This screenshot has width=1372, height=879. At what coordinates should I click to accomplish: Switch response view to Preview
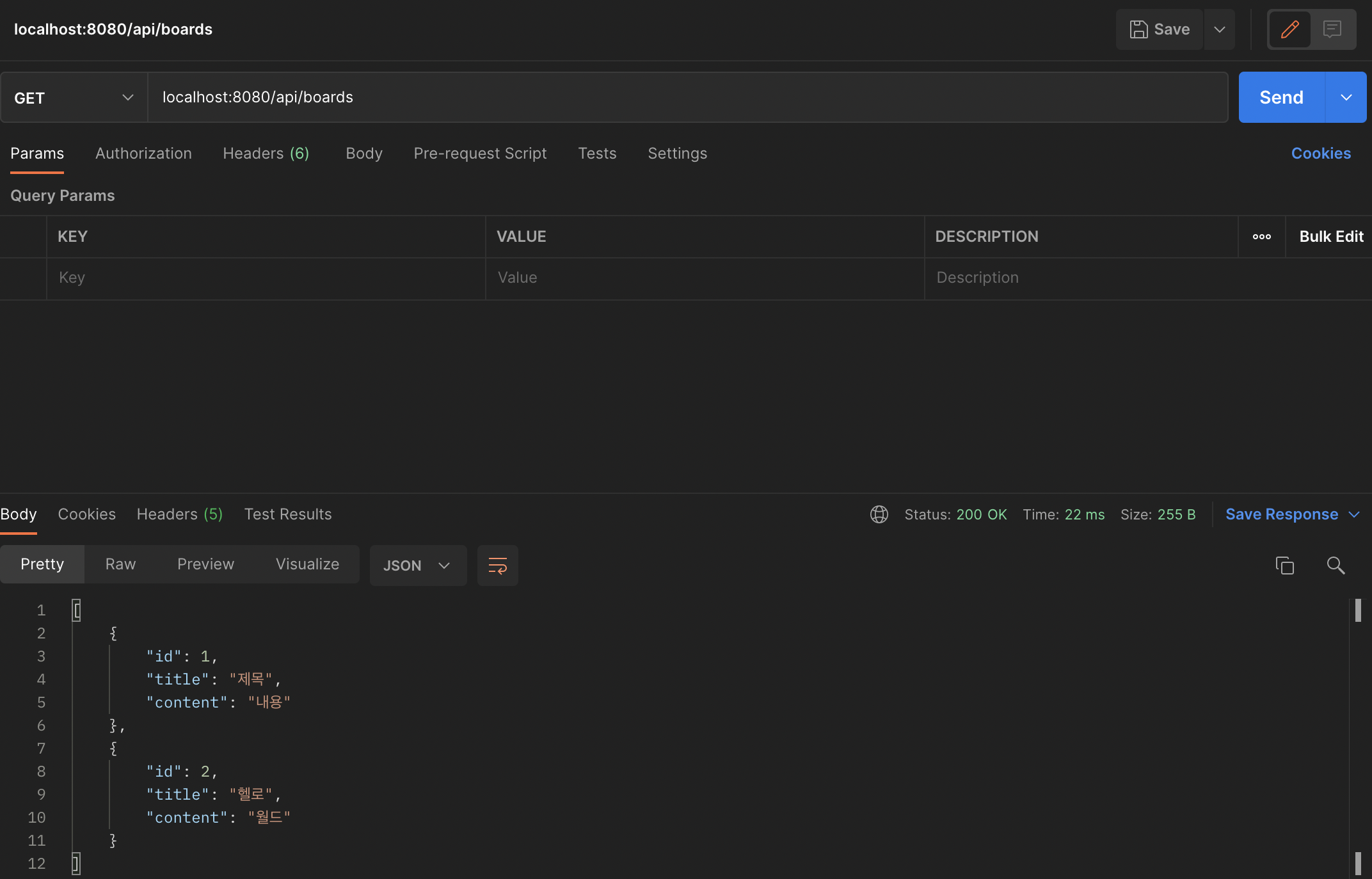(205, 564)
